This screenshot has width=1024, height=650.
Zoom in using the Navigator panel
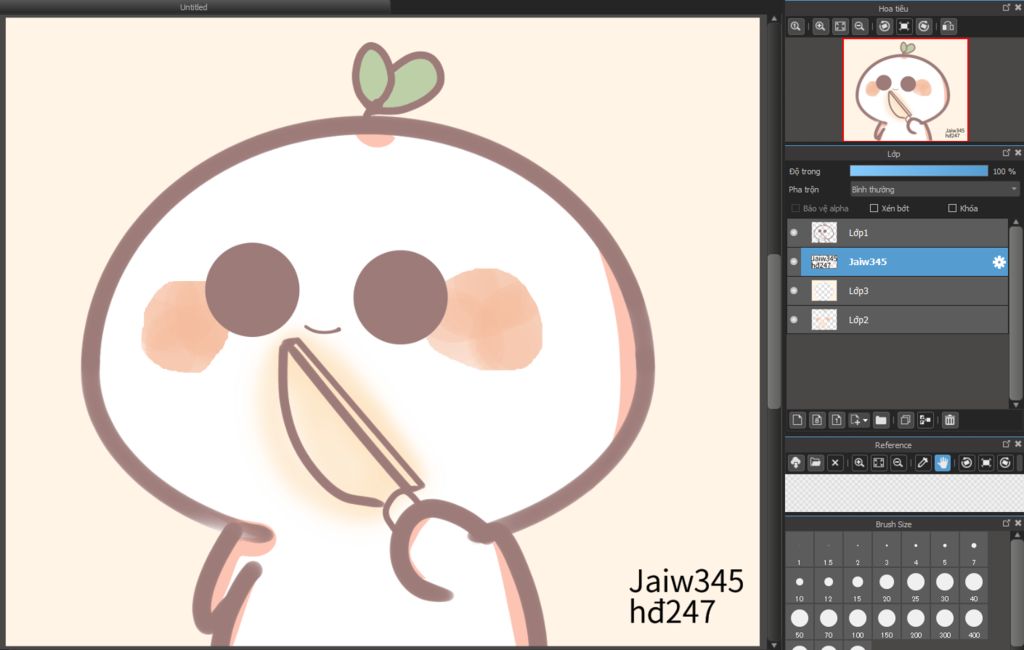coord(820,27)
